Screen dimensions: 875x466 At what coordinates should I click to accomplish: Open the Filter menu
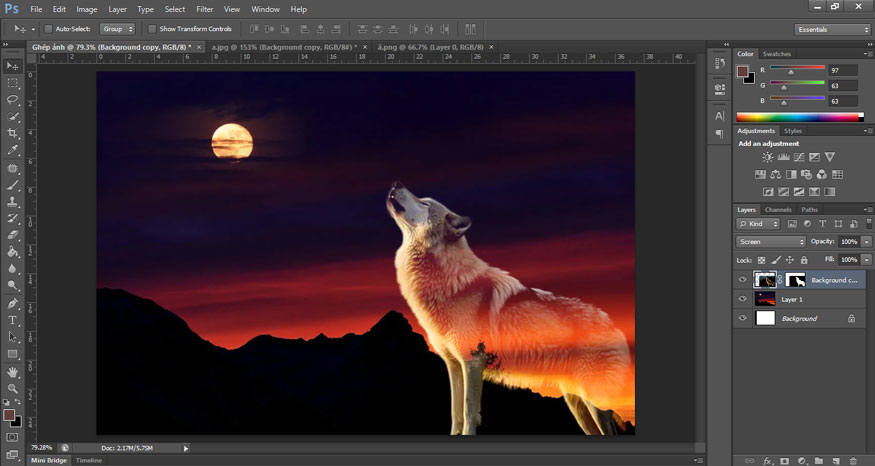pyautogui.click(x=204, y=9)
